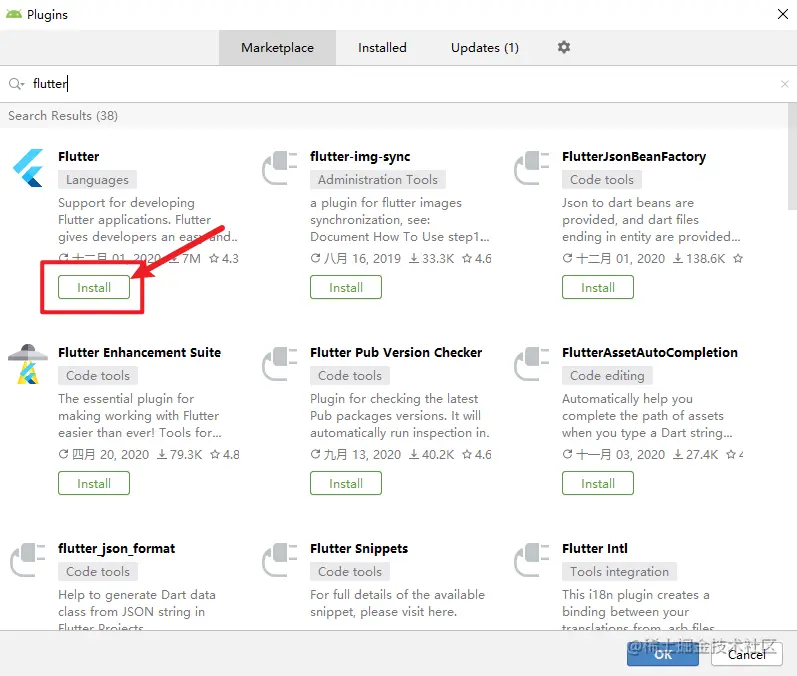Click Code tools tag under Pub Version Checker

(x=350, y=376)
